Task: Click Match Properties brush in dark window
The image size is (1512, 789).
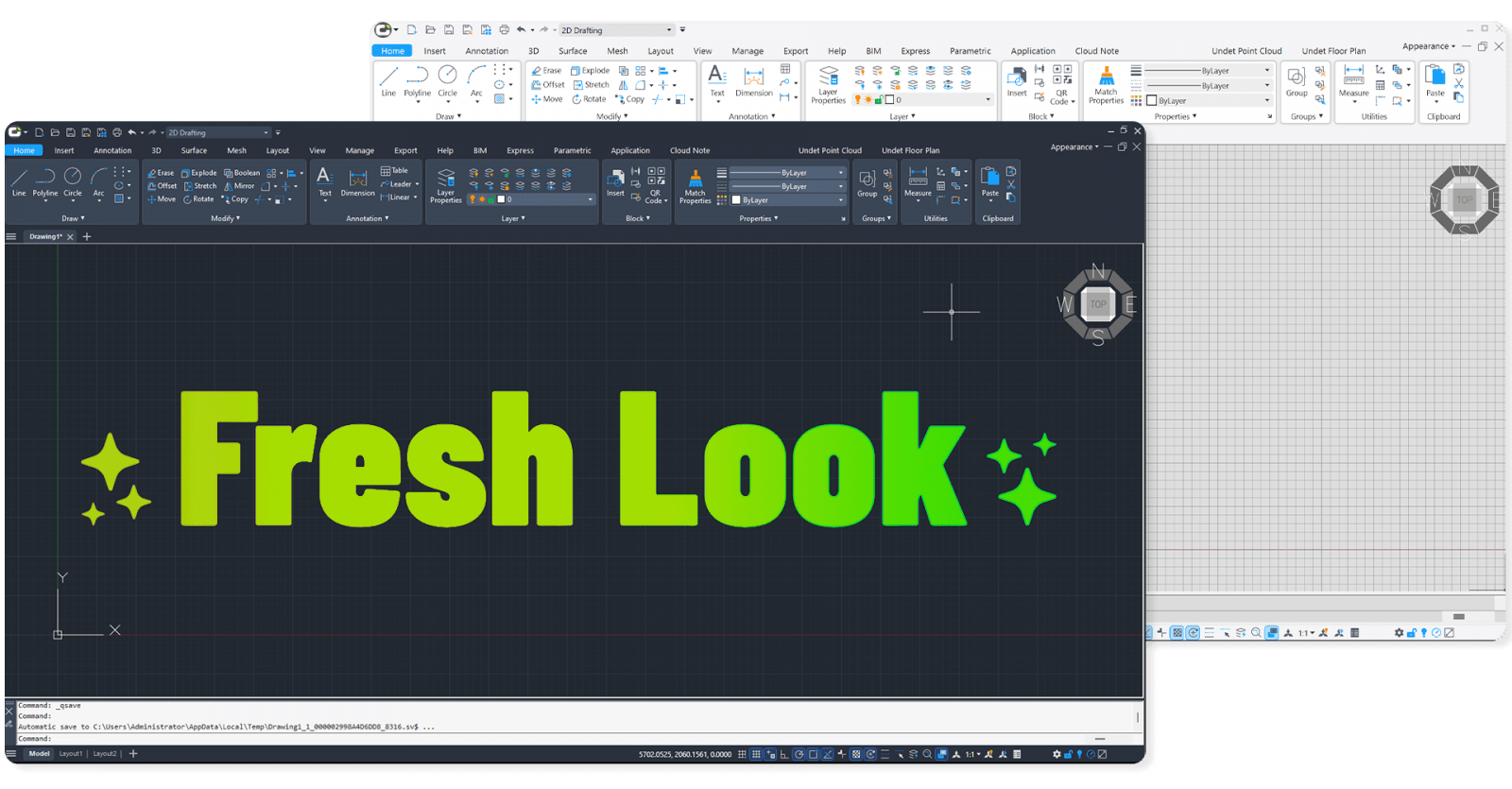Action: [x=695, y=185]
